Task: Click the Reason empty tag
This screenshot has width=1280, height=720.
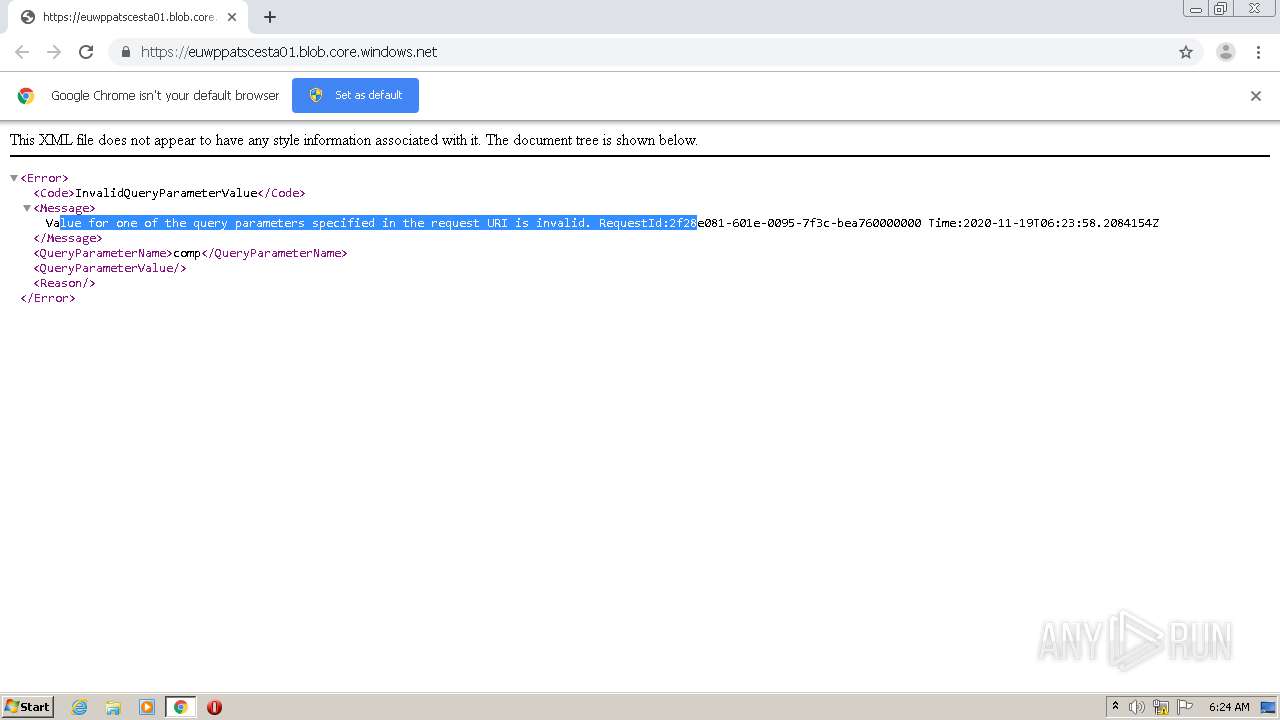Action: [x=64, y=283]
